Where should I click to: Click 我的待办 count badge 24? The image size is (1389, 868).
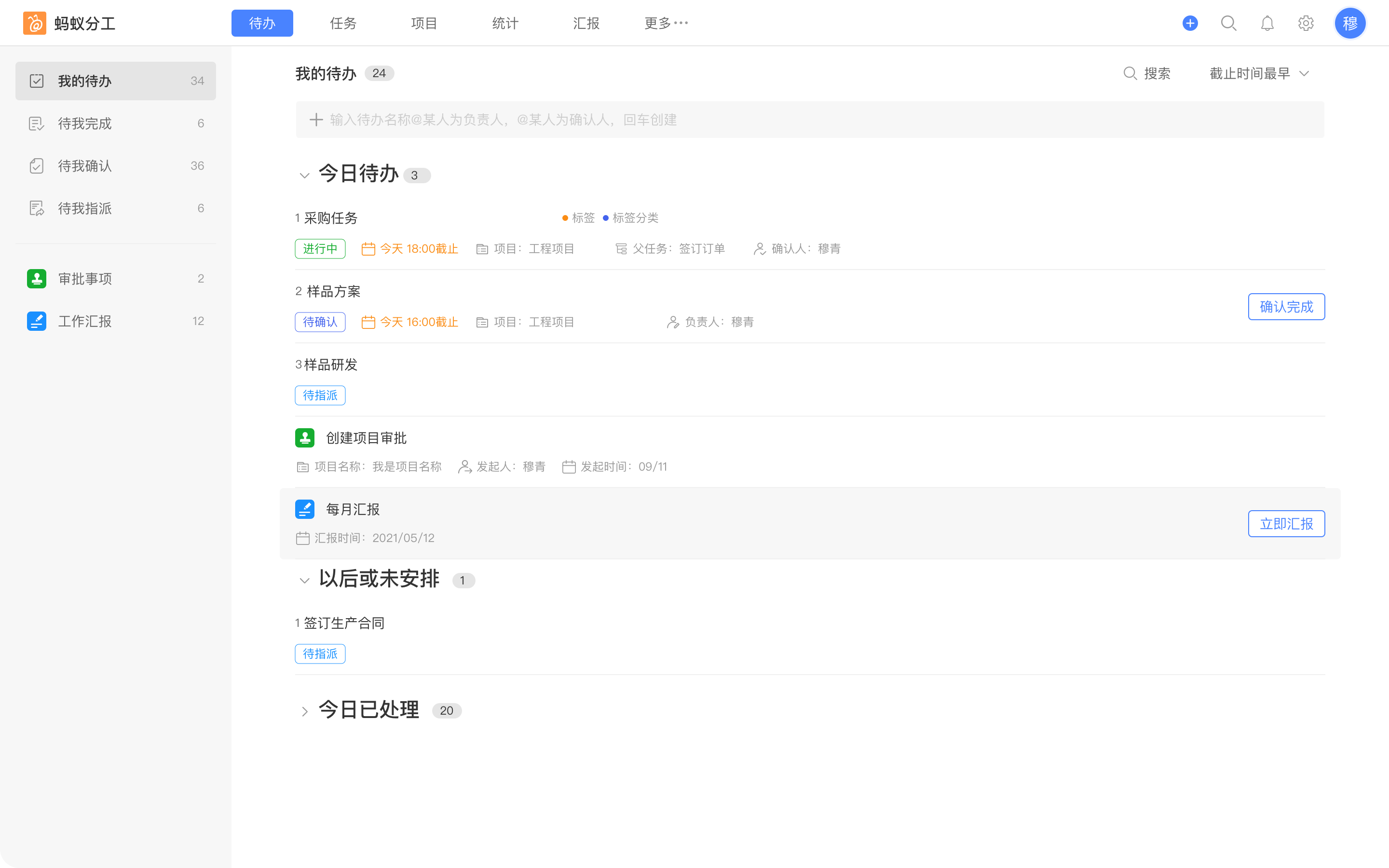(x=379, y=73)
